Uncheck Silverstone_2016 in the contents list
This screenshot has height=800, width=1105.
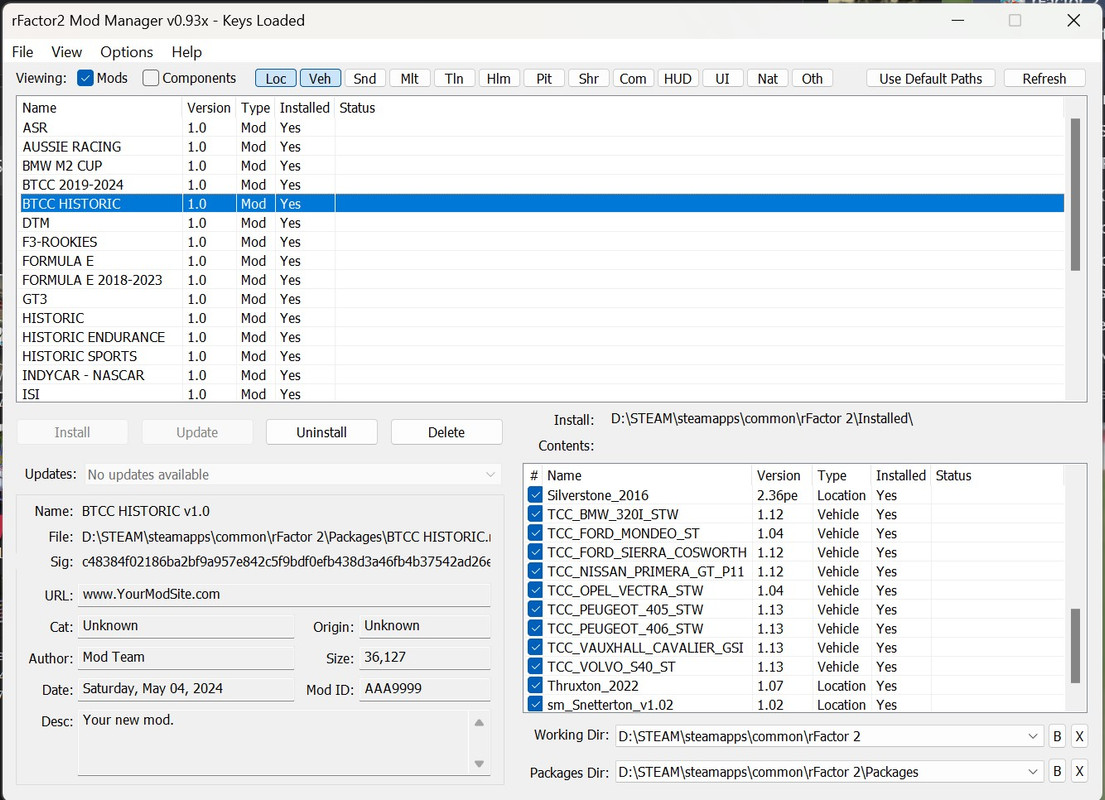[x=535, y=495]
